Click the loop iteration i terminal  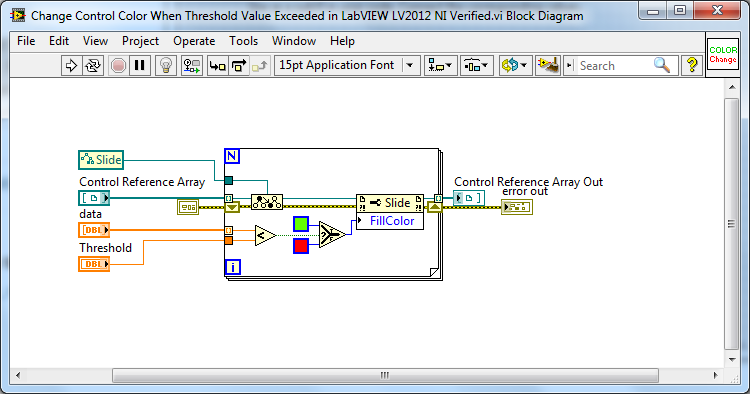pos(232,267)
